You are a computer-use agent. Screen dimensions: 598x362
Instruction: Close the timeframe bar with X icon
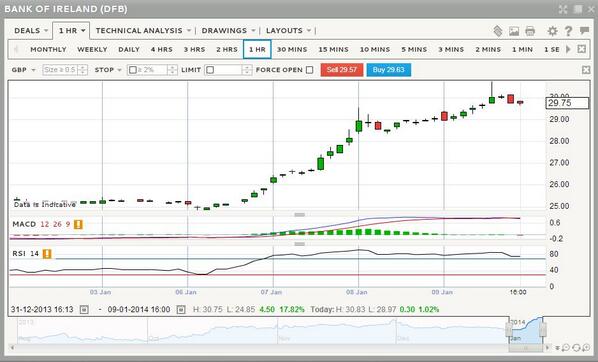581,49
